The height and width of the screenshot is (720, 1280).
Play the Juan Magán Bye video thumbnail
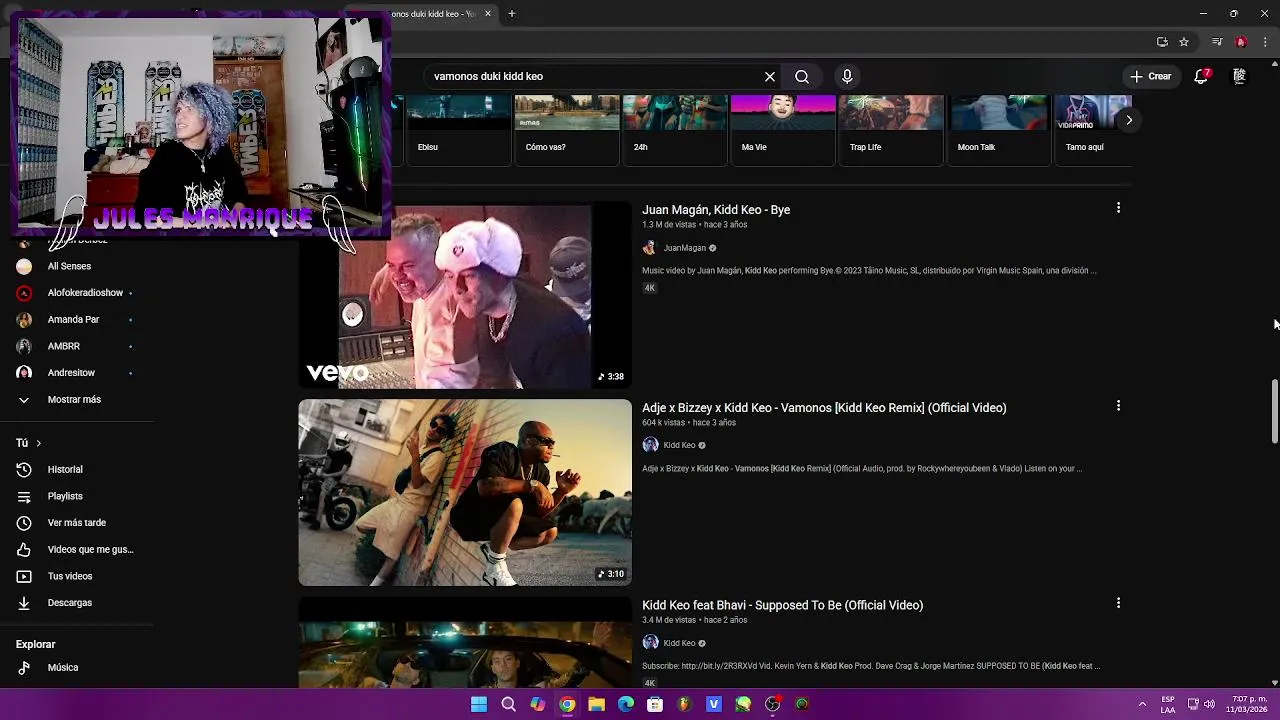[x=465, y=295]
